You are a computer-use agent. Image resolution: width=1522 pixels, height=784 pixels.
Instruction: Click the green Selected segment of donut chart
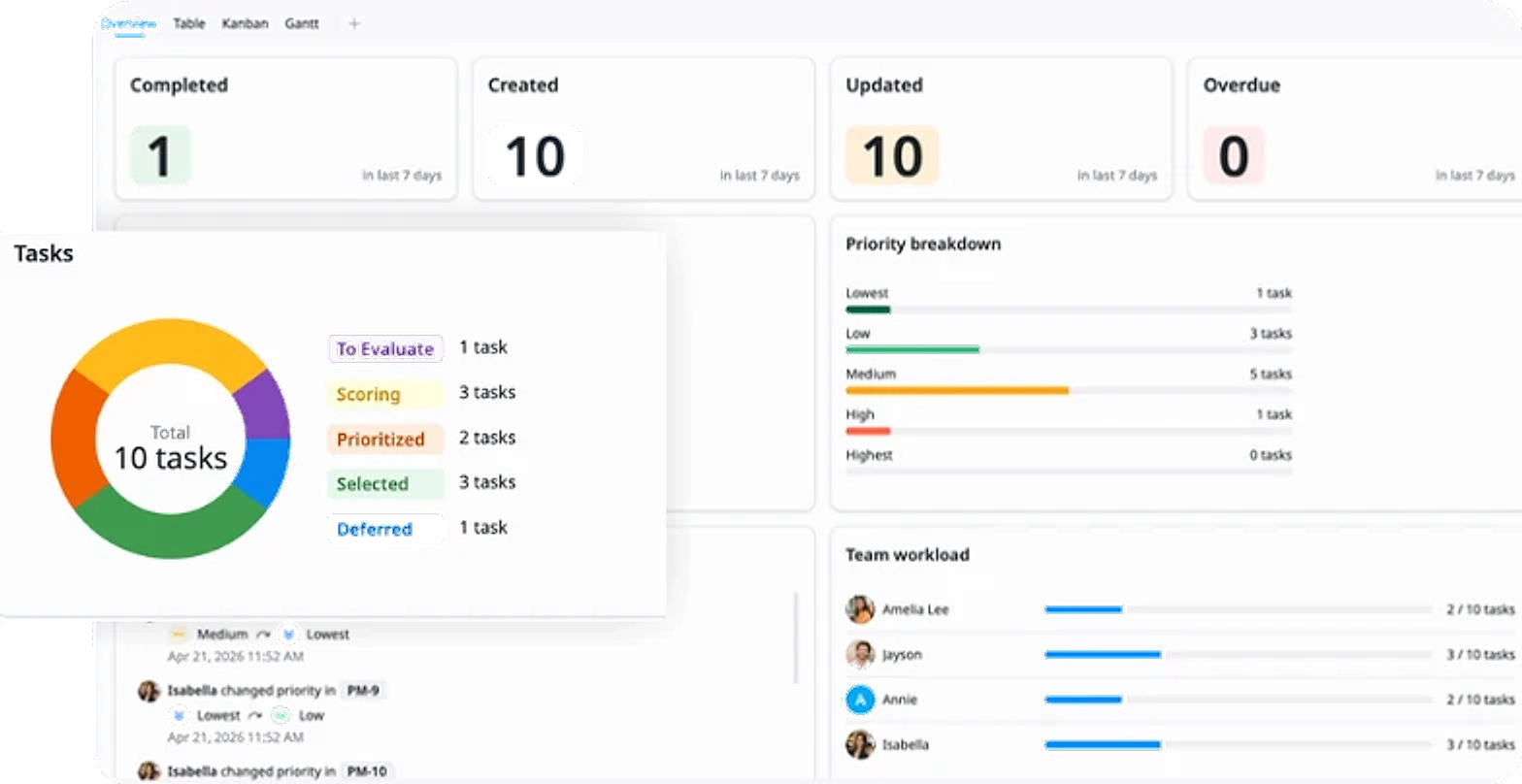click(x=171, y=531)
